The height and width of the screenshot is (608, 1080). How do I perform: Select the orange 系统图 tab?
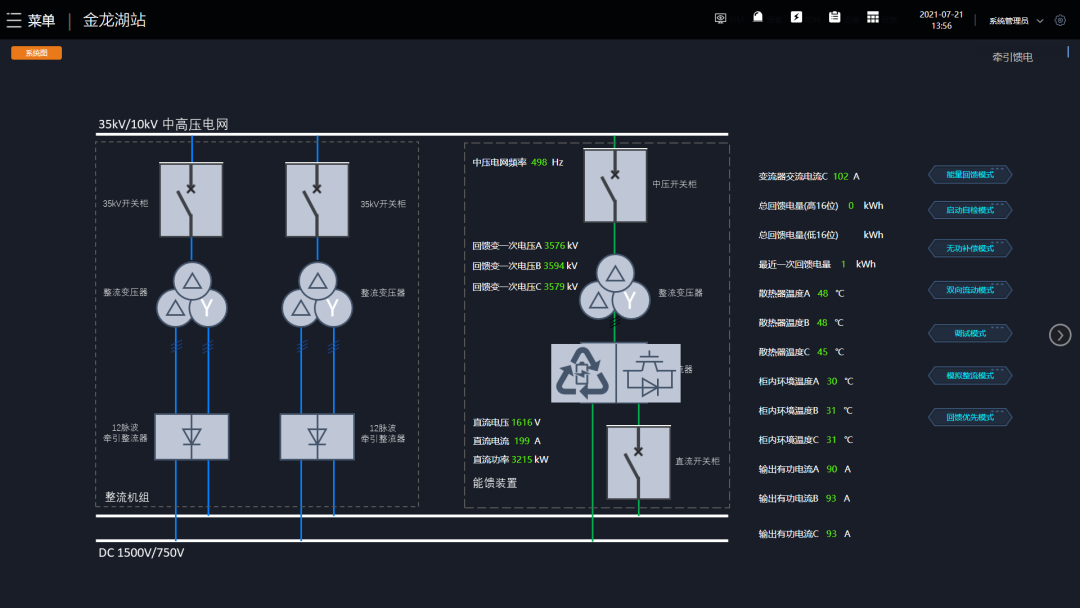click(x=36, y=53)
